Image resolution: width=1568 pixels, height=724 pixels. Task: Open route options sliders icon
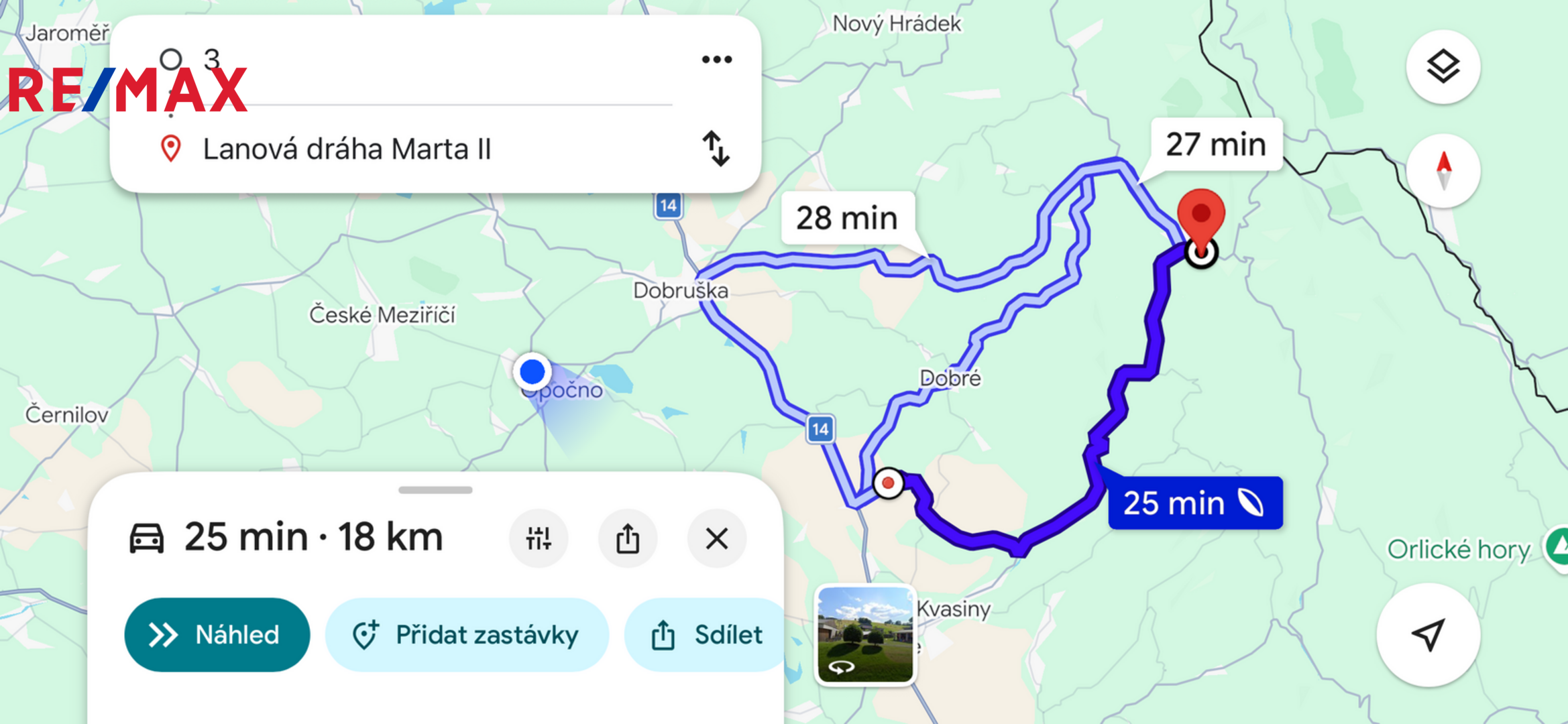point(539,538)
